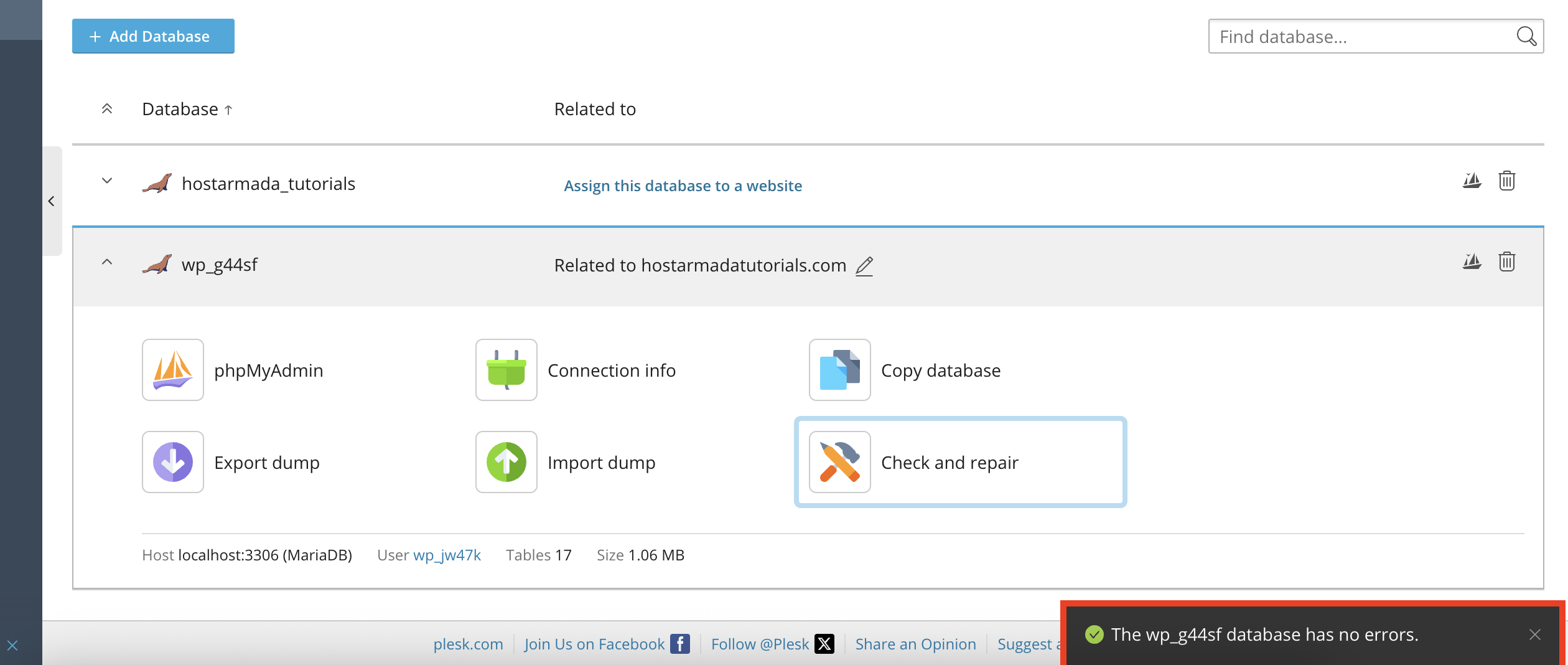This screenshot has width=1568, height=665.
Task: Click the Export dump download icon
Action: tap(173, 462)
